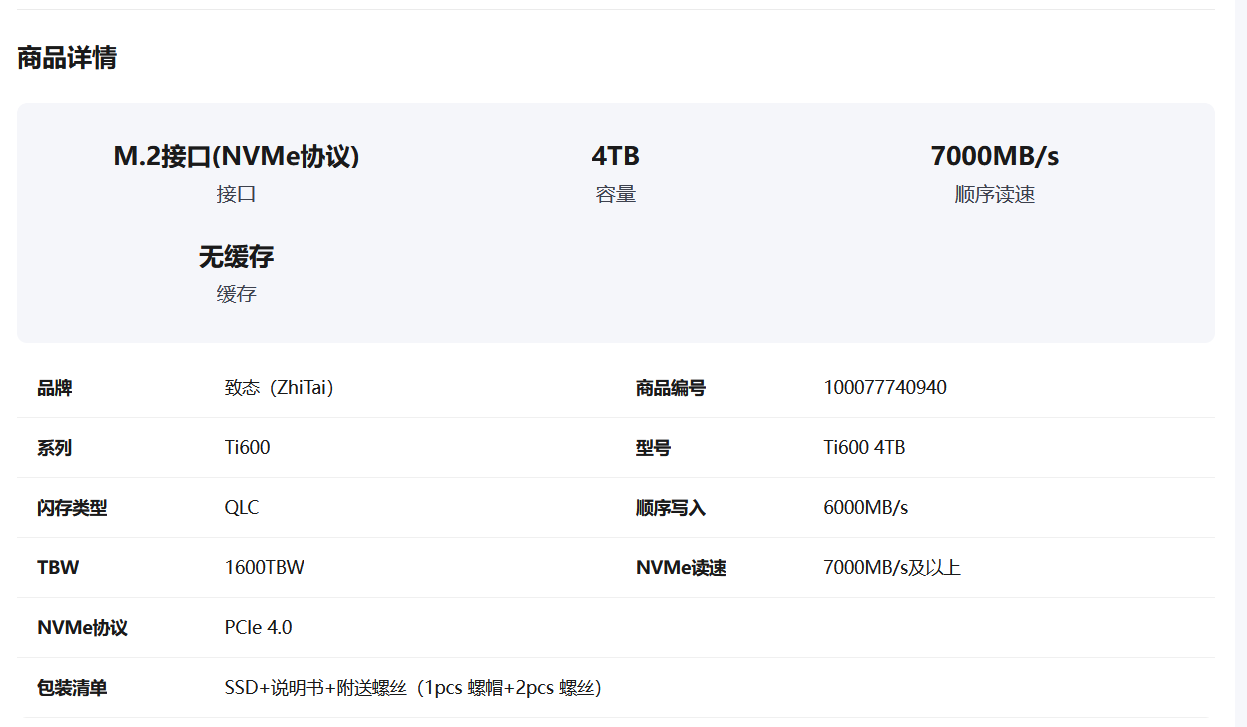Click the 型号 value Ti600 4TB
Viewport: 1247px width, 727px height.
point(864,448)
